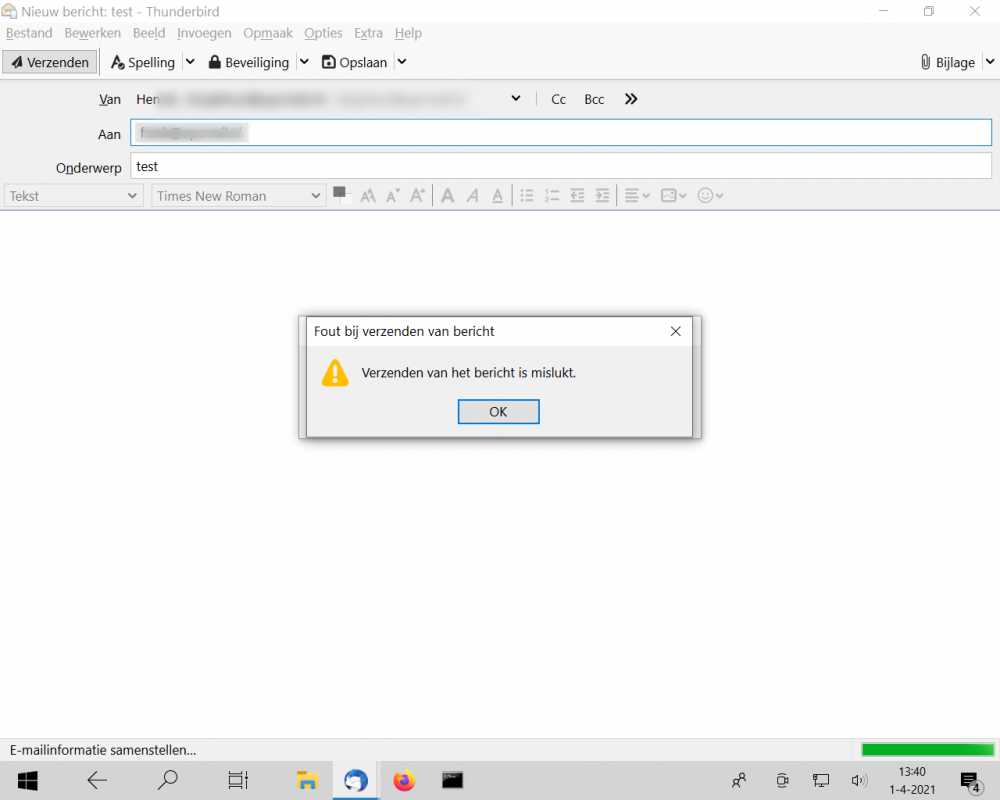Add a Cc recipient field

[x=559, y=99]
